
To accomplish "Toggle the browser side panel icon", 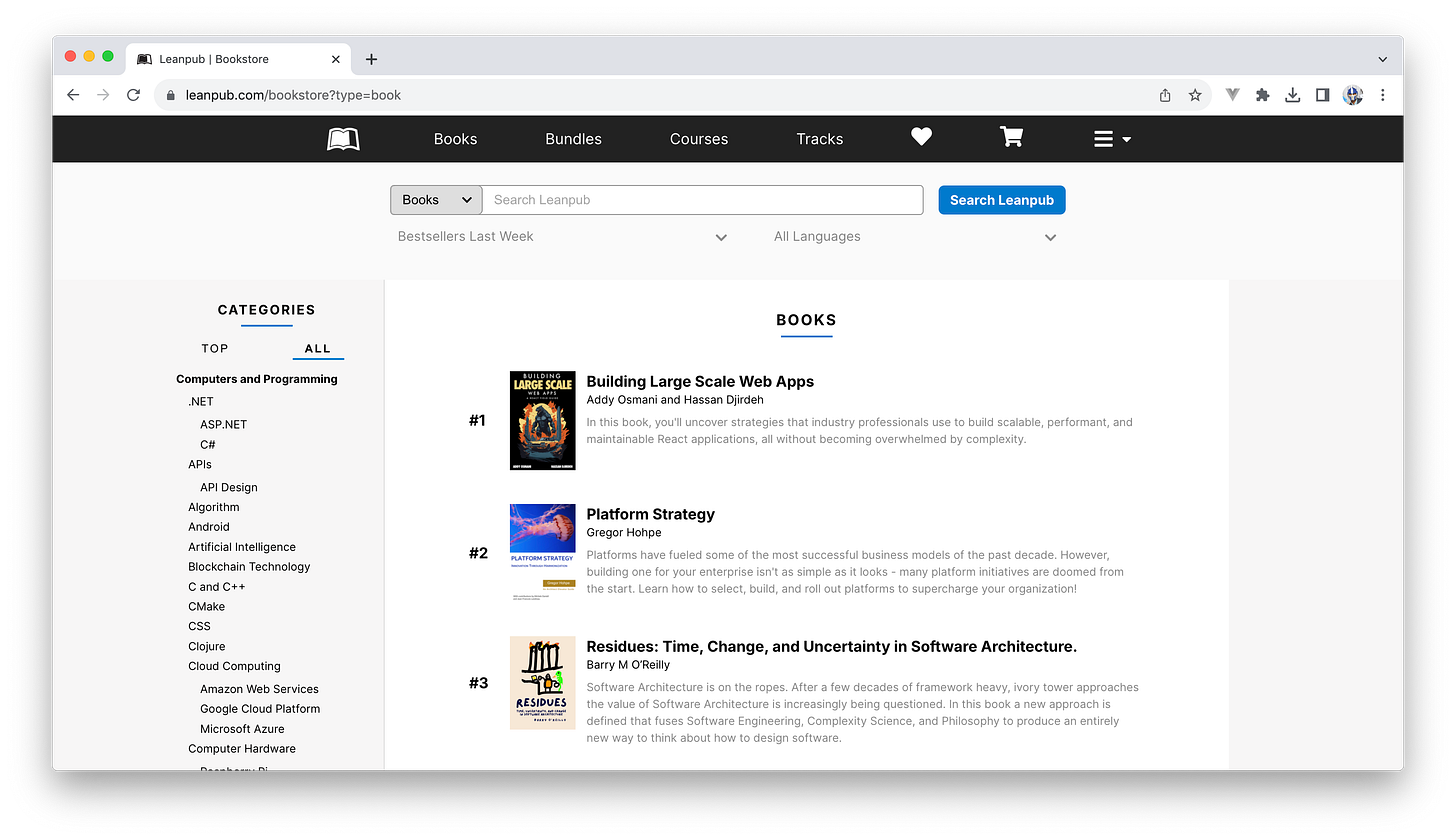I will [1322, 95].
